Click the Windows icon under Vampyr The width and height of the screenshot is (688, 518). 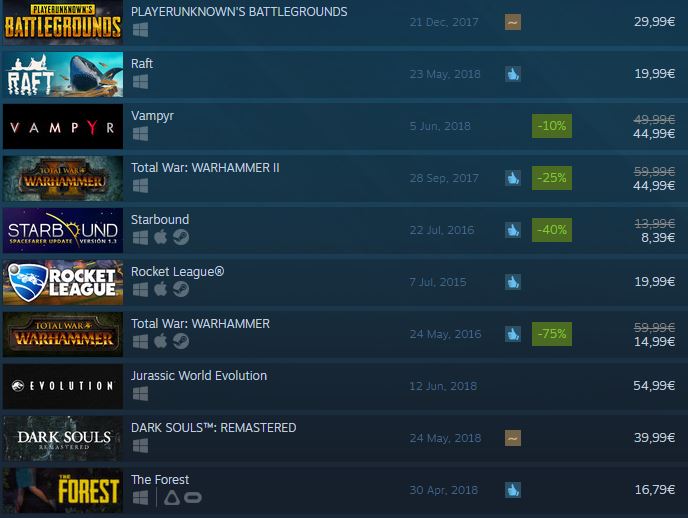pos(140,133)
